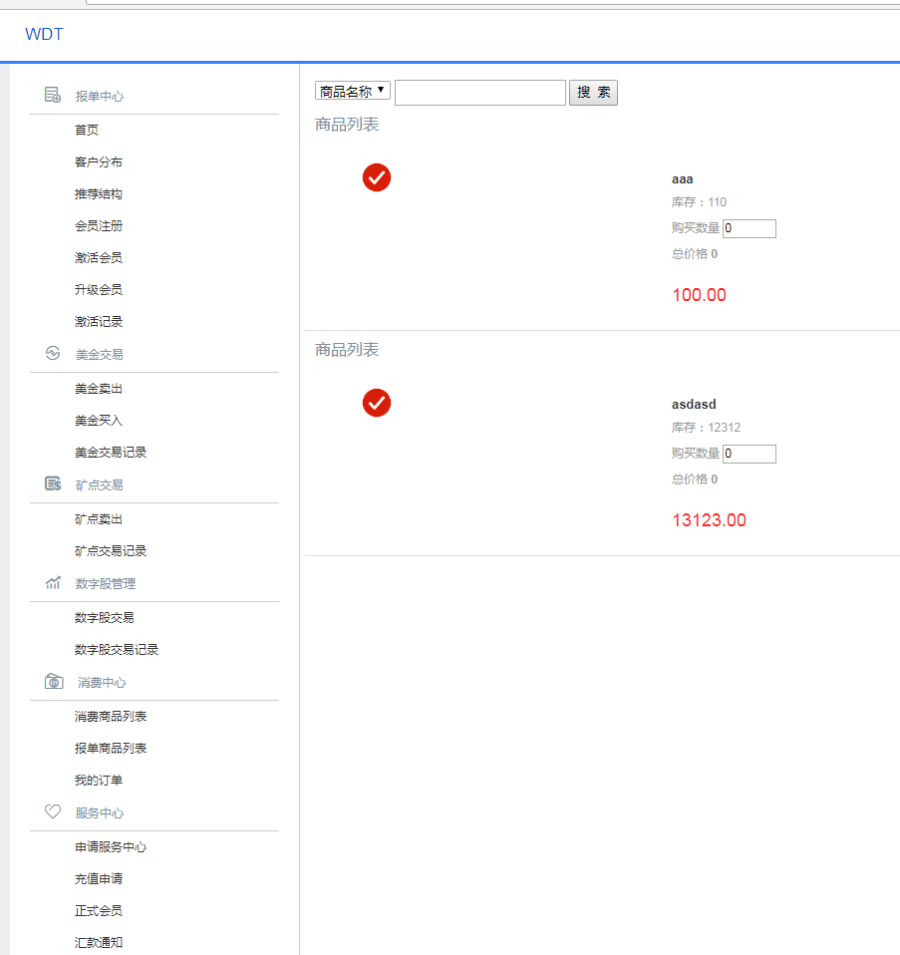
Task: Click the 服务中心 heart icon
Action: [53, 811]
